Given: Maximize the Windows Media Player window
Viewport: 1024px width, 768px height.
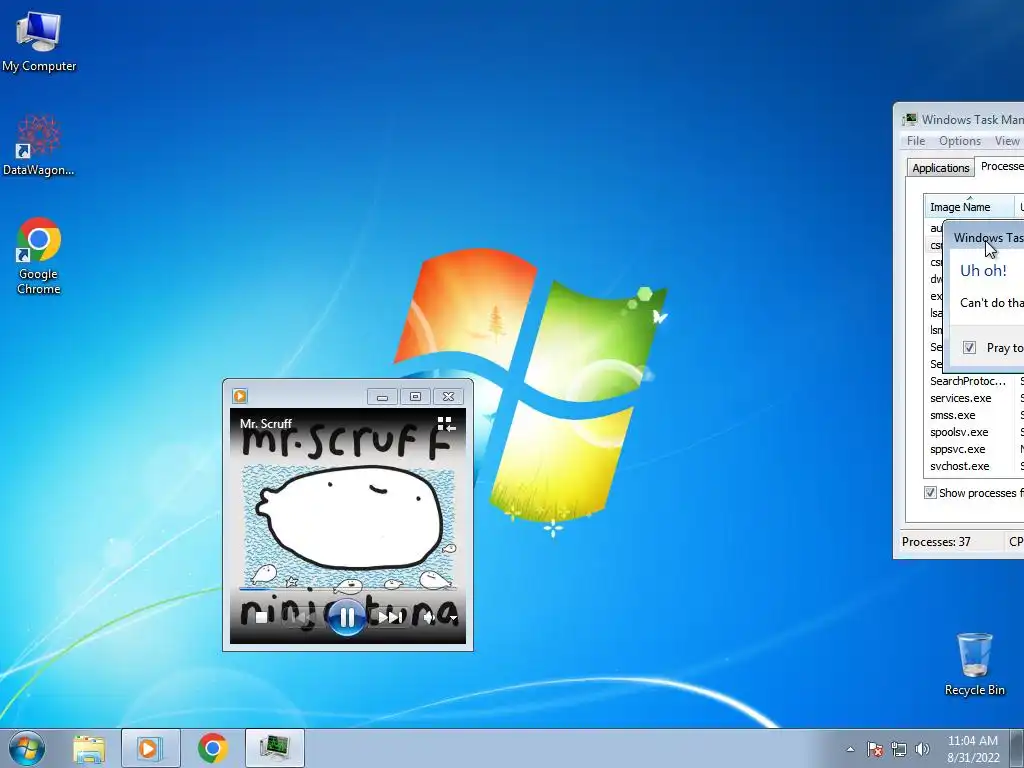Looking at the screenshot, I should tap(415, 396).
